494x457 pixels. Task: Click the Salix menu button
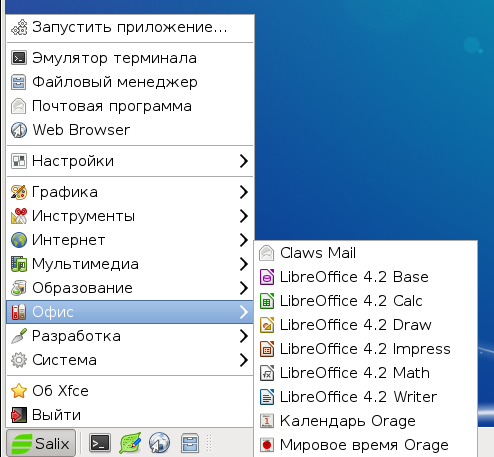click(41, 443)
